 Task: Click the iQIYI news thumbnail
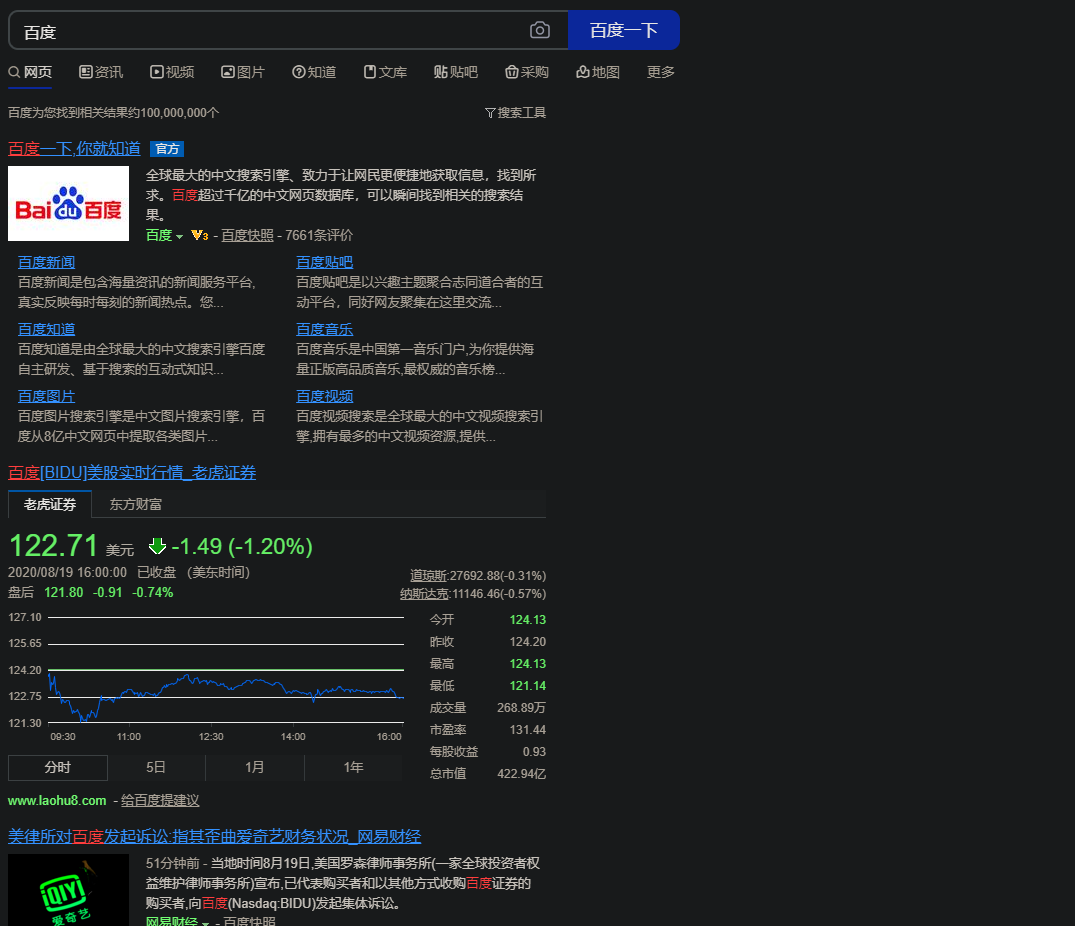tap(69, 890)
